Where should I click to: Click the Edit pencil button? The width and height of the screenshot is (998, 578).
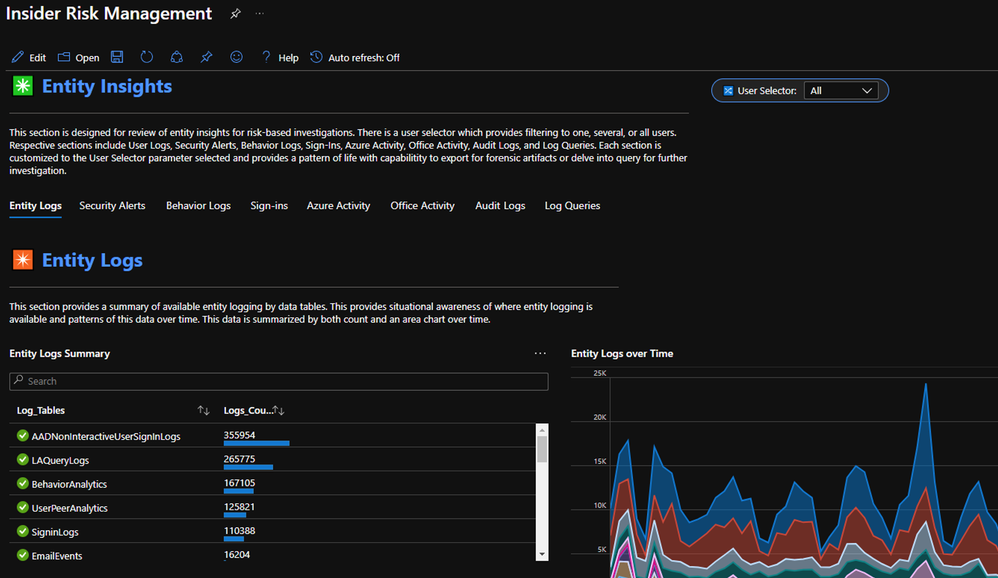(x=29, y=57)
